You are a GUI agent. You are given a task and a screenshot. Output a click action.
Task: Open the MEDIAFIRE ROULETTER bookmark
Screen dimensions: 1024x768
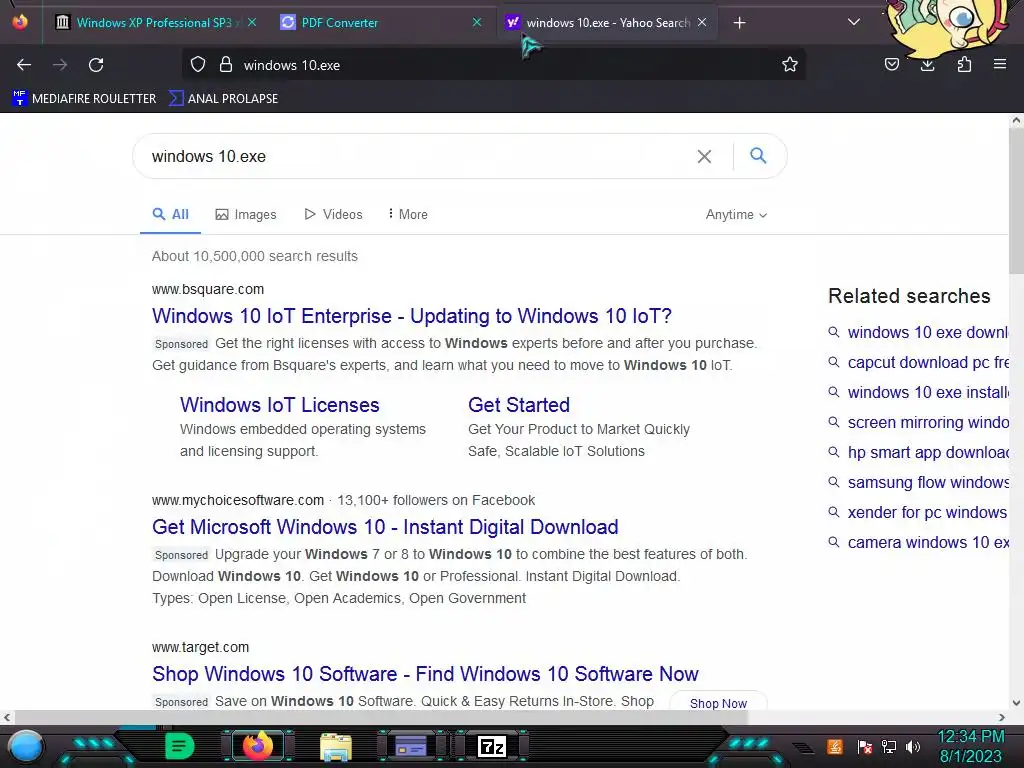point(84,99)
